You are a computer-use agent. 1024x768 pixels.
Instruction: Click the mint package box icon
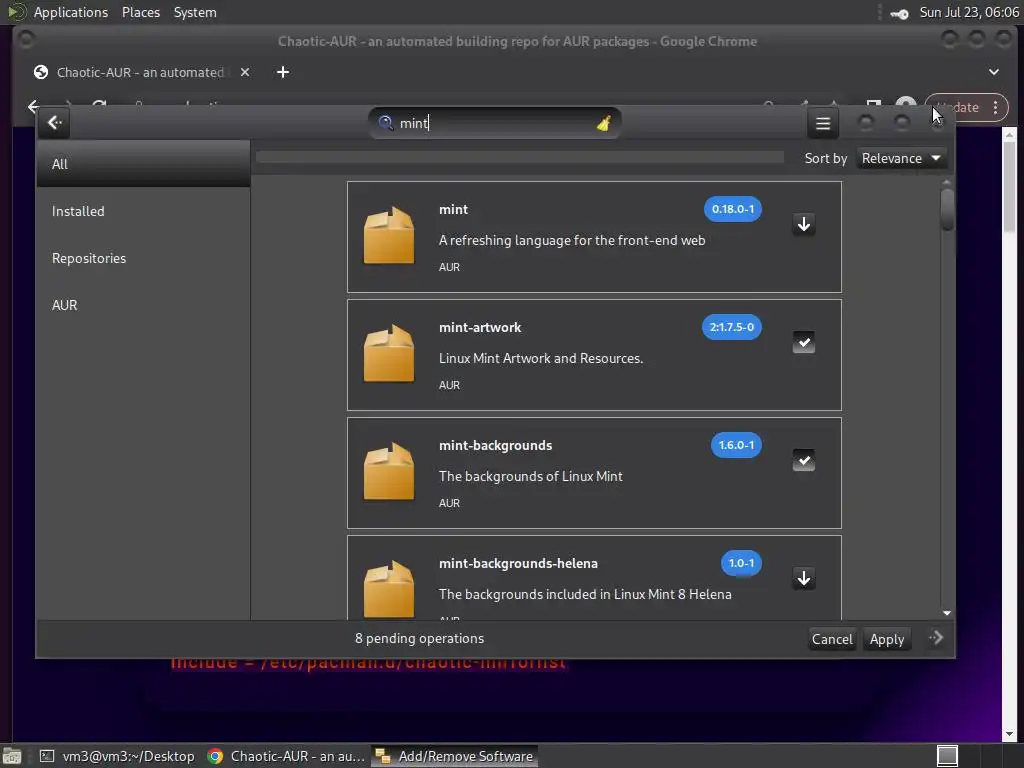click(389, 236)
